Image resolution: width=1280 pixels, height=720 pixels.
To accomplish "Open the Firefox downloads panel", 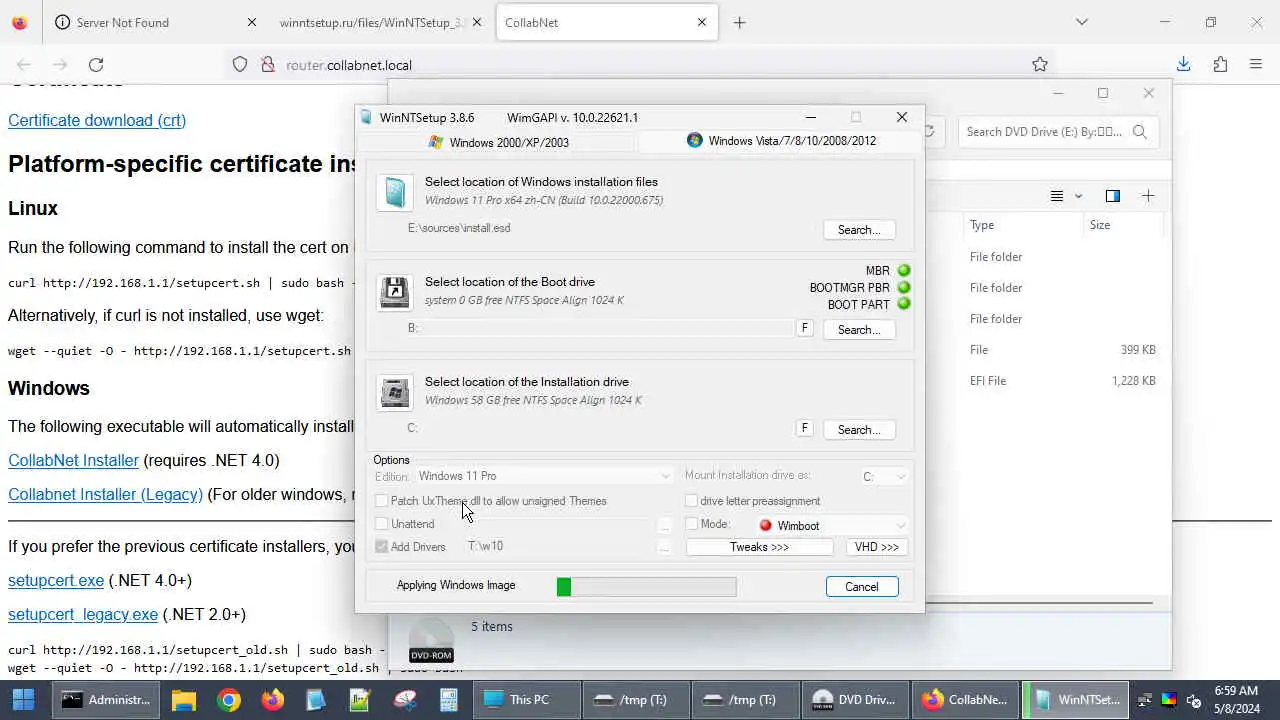I will click(1184, 65).
